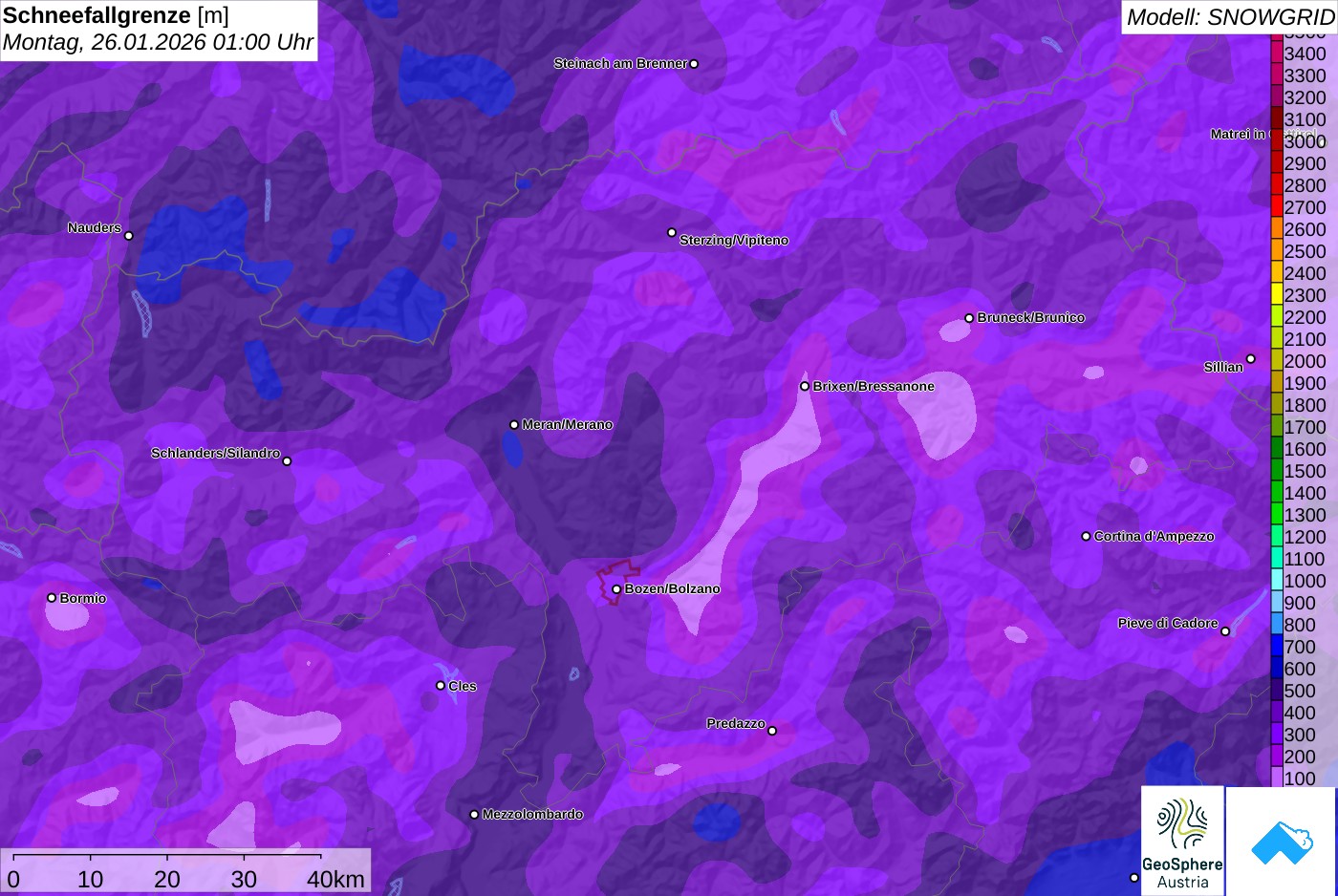The image size is (1338, 896).
Task: Pick the 1100 m legend color swatch
Action: (x=1276, y=558)
